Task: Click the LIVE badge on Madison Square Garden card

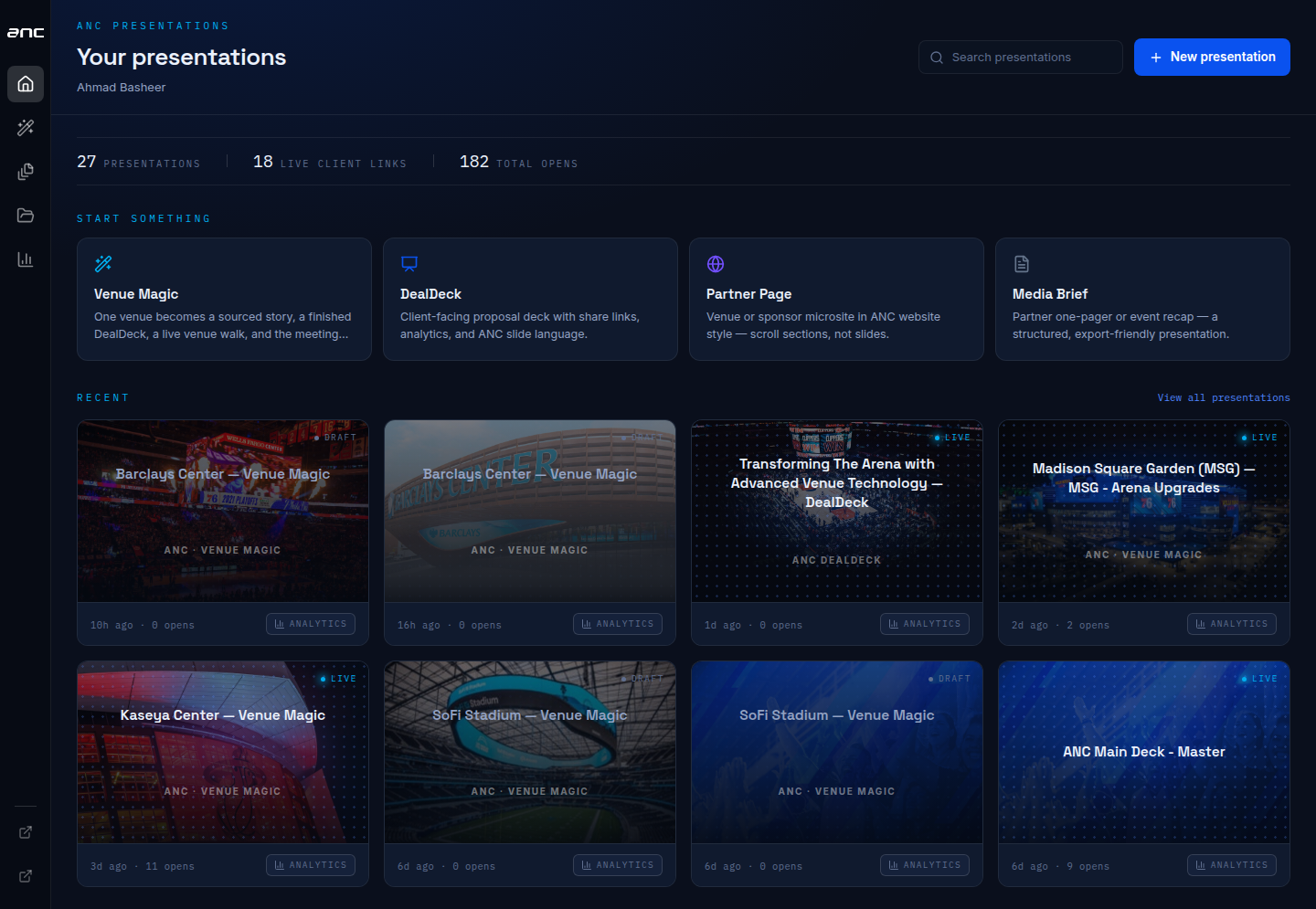Action: 1259,438
